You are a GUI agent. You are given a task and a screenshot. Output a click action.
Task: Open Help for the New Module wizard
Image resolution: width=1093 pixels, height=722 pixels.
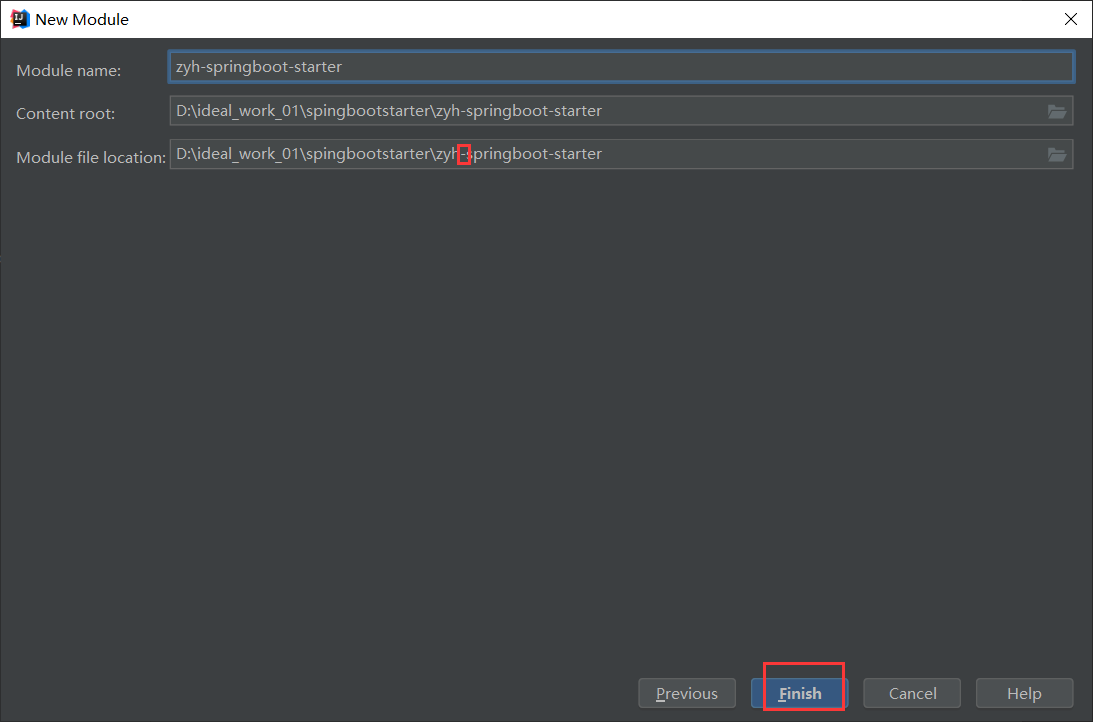1024,693
